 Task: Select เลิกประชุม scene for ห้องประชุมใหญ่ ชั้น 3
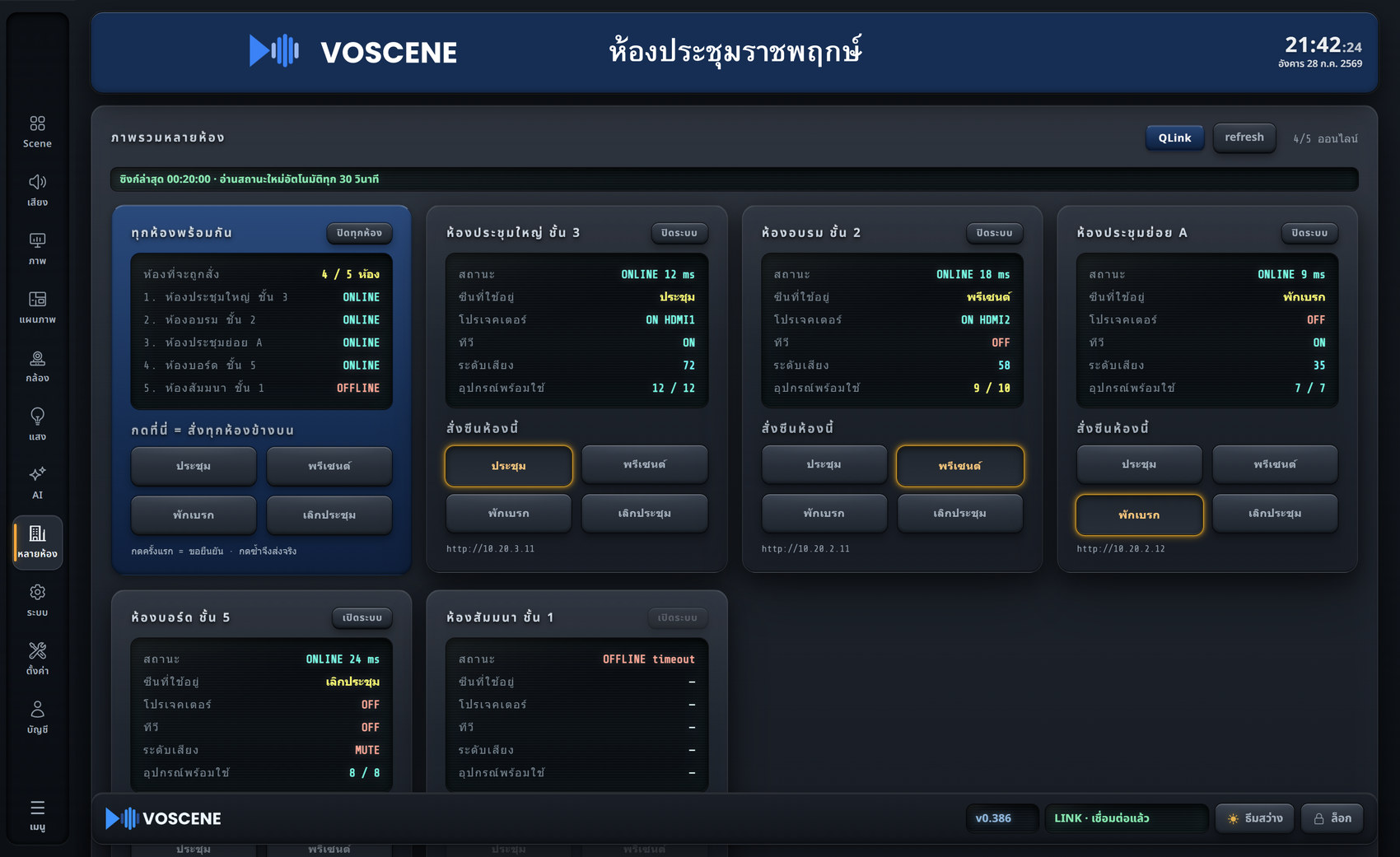[x=645, y=513]
